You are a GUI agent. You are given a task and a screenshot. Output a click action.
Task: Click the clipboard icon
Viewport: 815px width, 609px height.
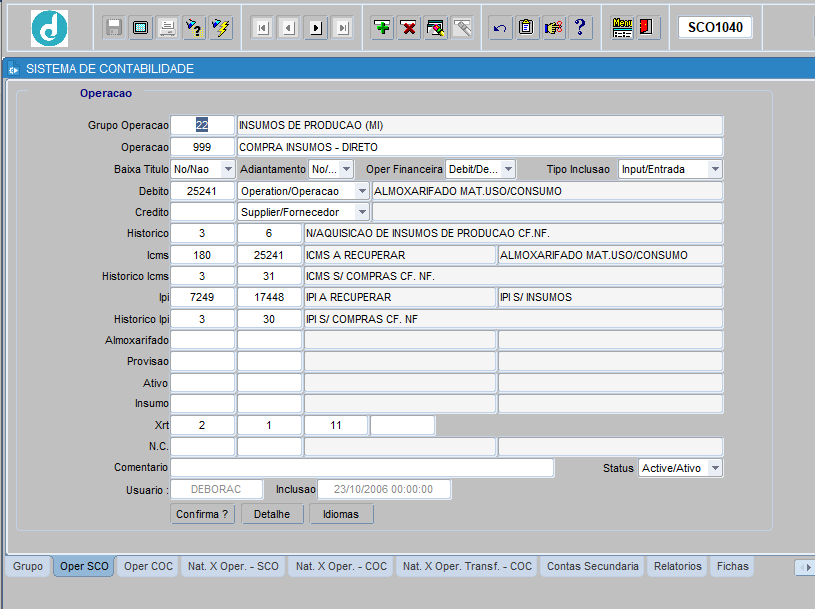(x=527, y=28)
